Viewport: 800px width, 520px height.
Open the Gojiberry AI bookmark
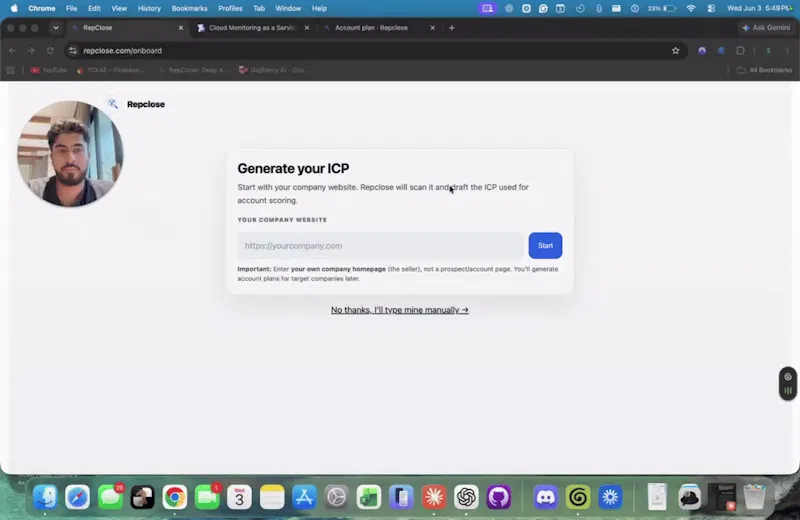273,70
